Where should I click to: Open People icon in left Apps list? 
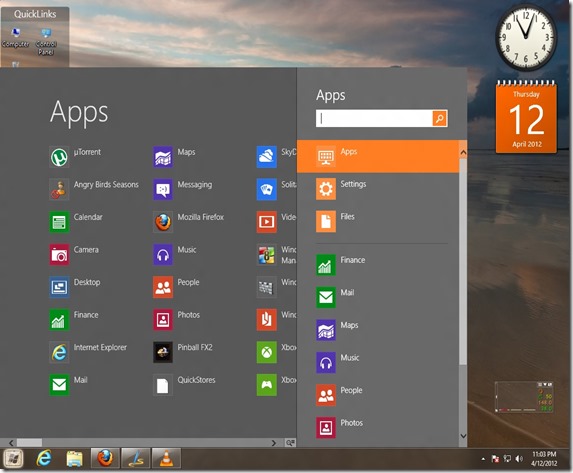[163, 287]
